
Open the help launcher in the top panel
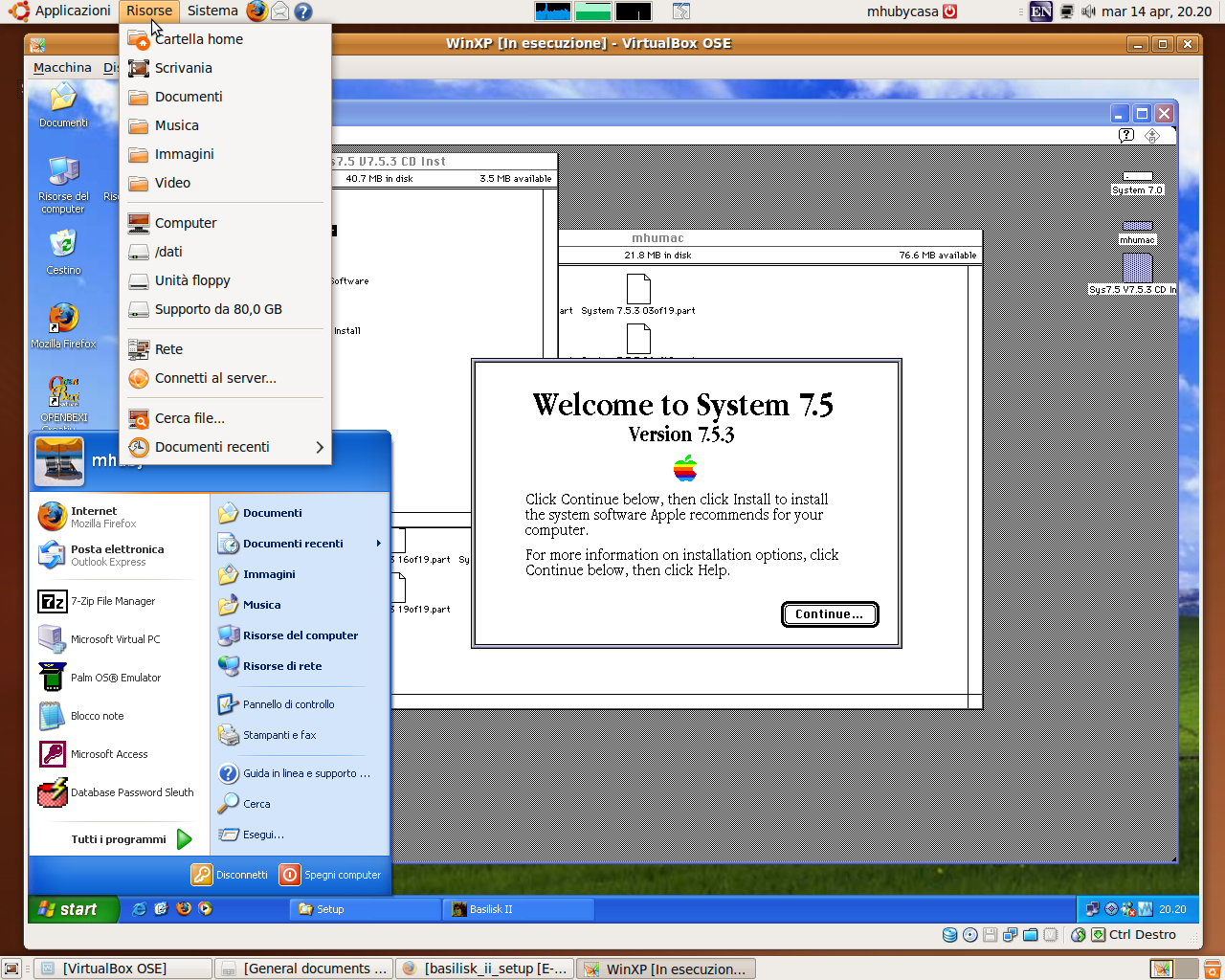pos(303,11)
